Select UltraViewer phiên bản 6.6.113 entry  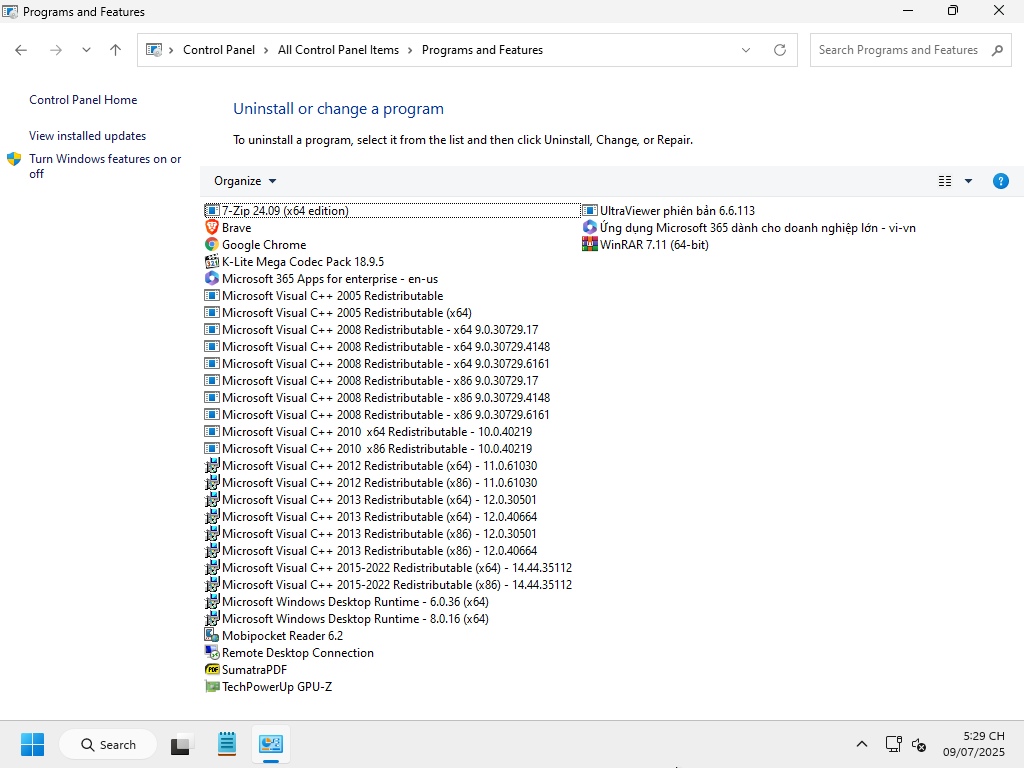(677, 211)
